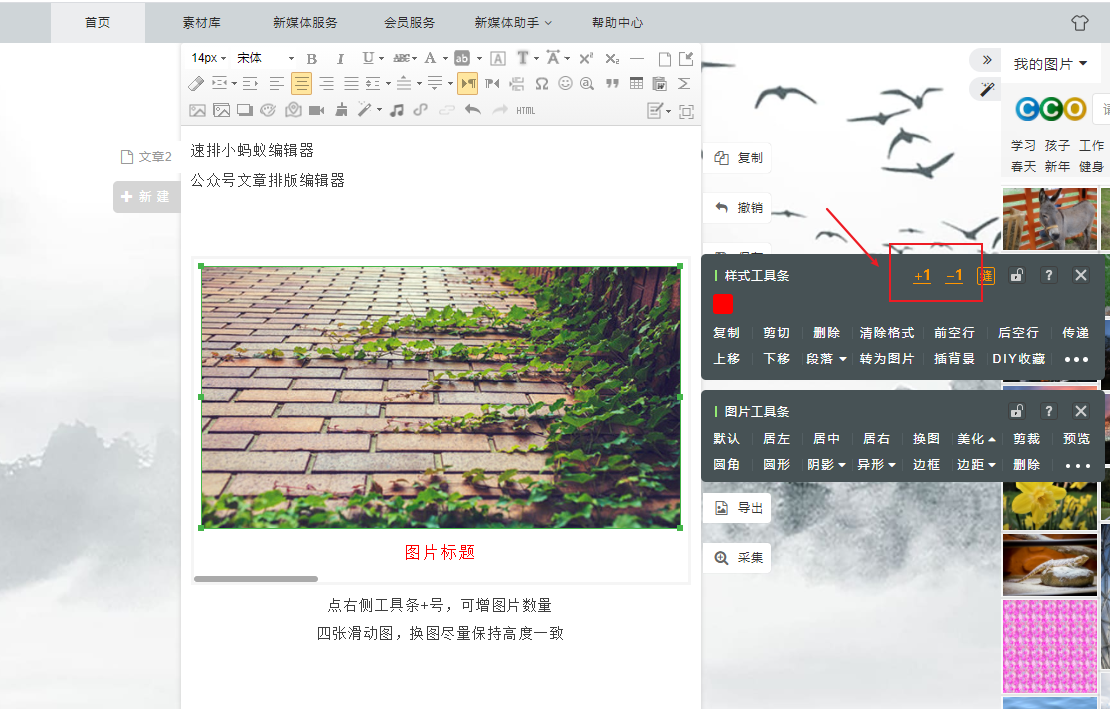Click the 采集 side button
The width and height of the screenshot is (1110, 709).
click(x=737, y=558)
